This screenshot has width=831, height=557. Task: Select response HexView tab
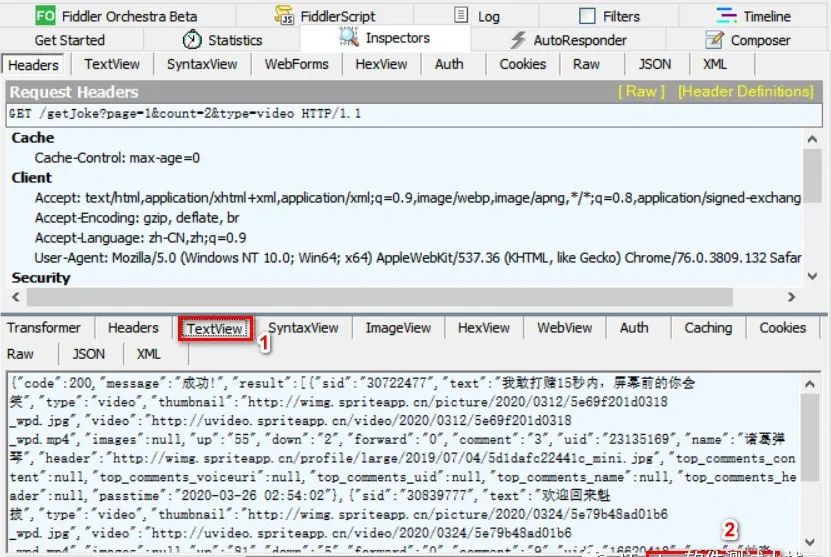[483, 328]
